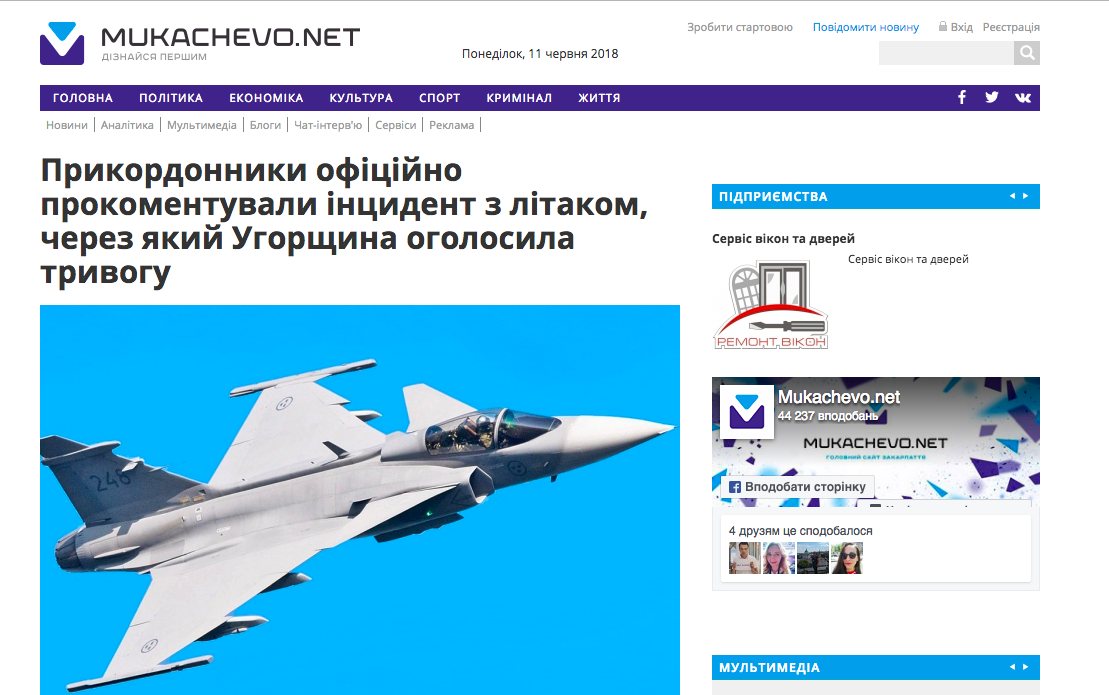Click the Вподобати сторінку button
This screenshot has width=1109, height=695.
(x=797, y=486)
